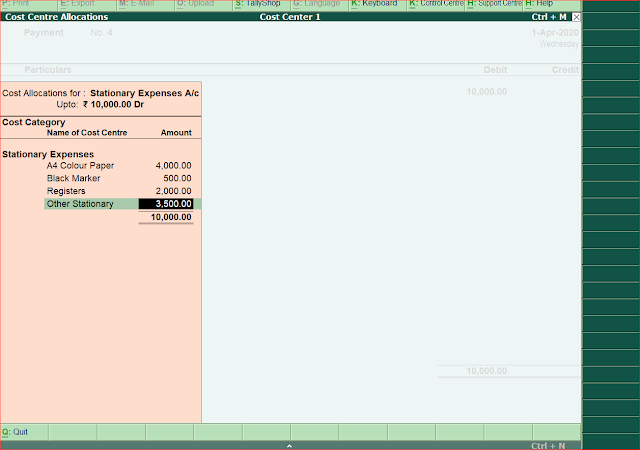
Task: Click the 4,000.00 amount for A4 Colour Paper
Action: [173, 166]
